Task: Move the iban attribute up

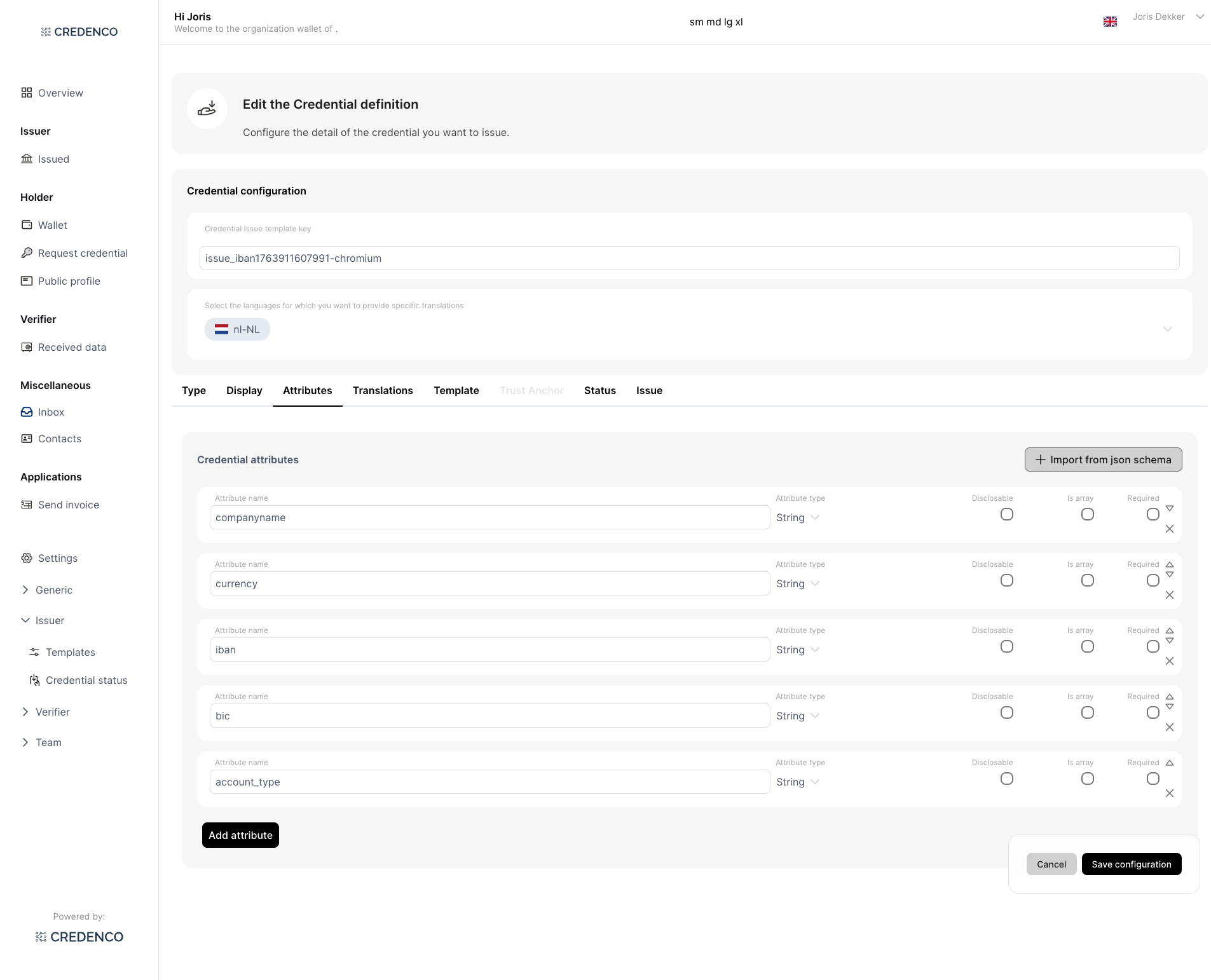Action: (x=1169, y=630)
